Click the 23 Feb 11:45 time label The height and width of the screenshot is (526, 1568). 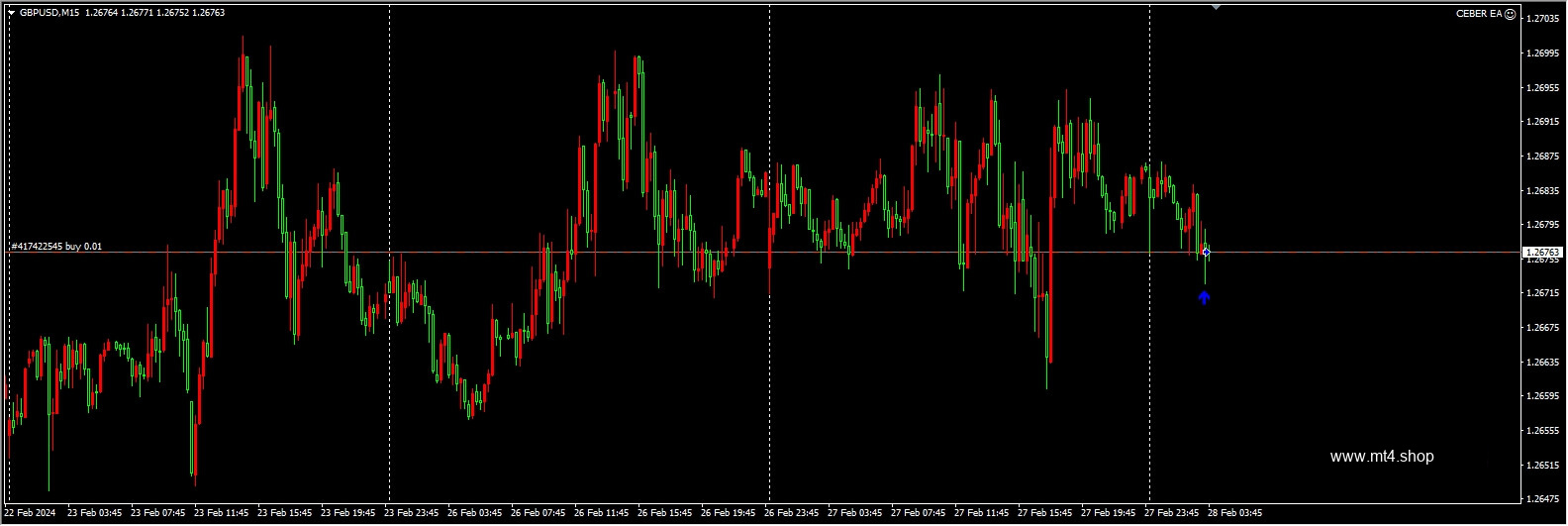222,513
